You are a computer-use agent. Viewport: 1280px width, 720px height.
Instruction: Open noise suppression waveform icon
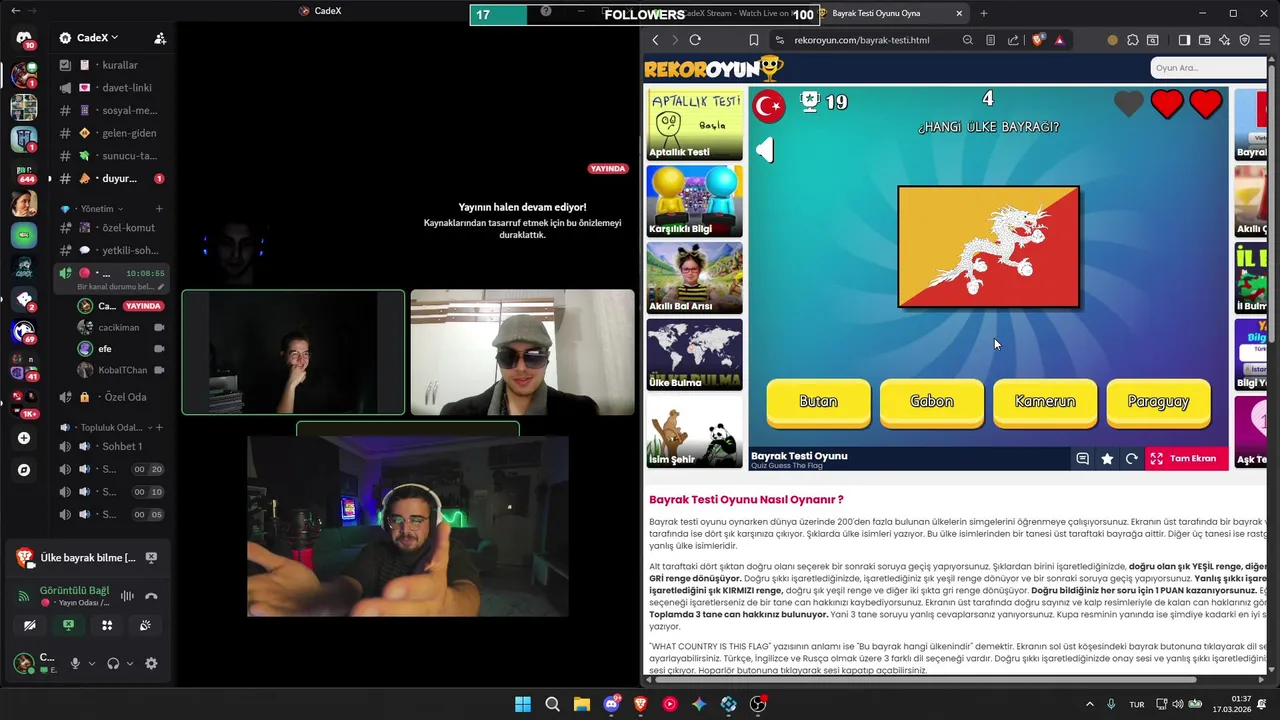click(127, 596)
